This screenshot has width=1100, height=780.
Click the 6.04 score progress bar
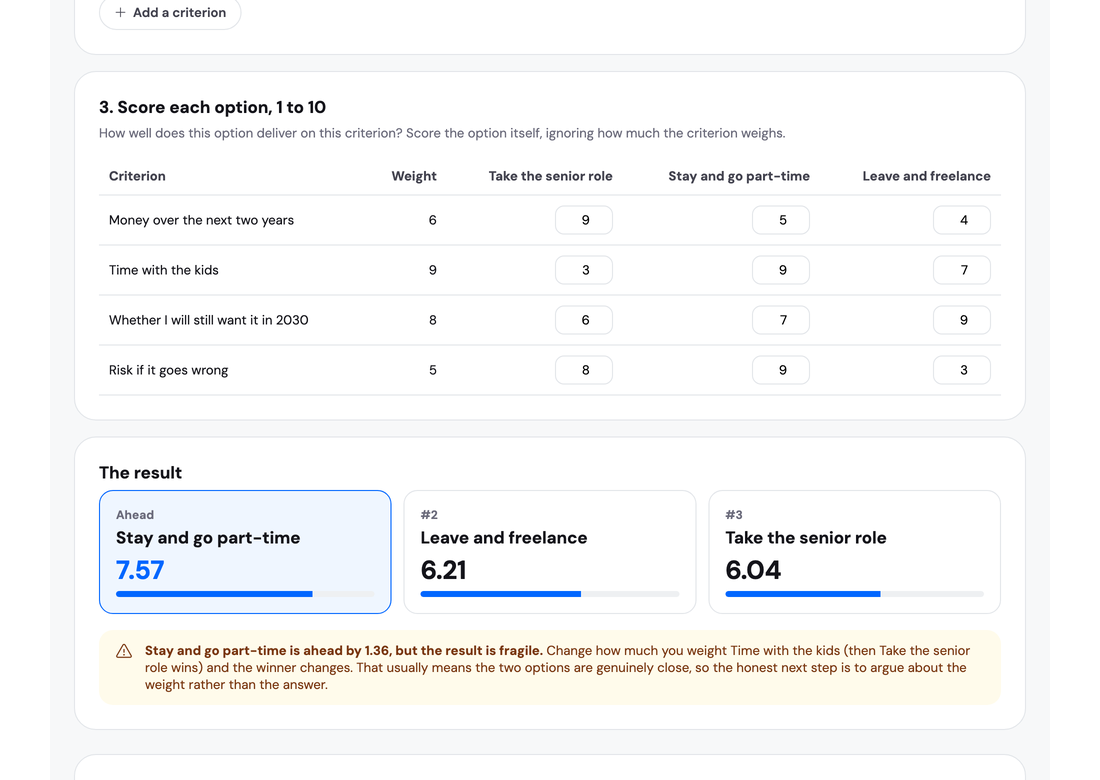[854, 594]
